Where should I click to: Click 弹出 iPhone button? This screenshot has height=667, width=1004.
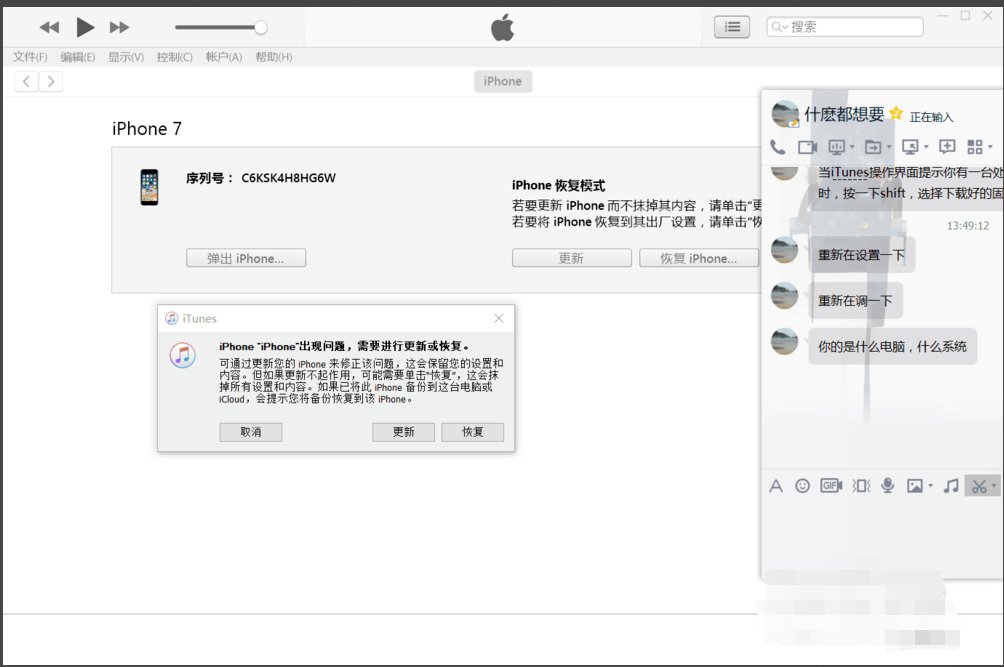coord(245,258)
